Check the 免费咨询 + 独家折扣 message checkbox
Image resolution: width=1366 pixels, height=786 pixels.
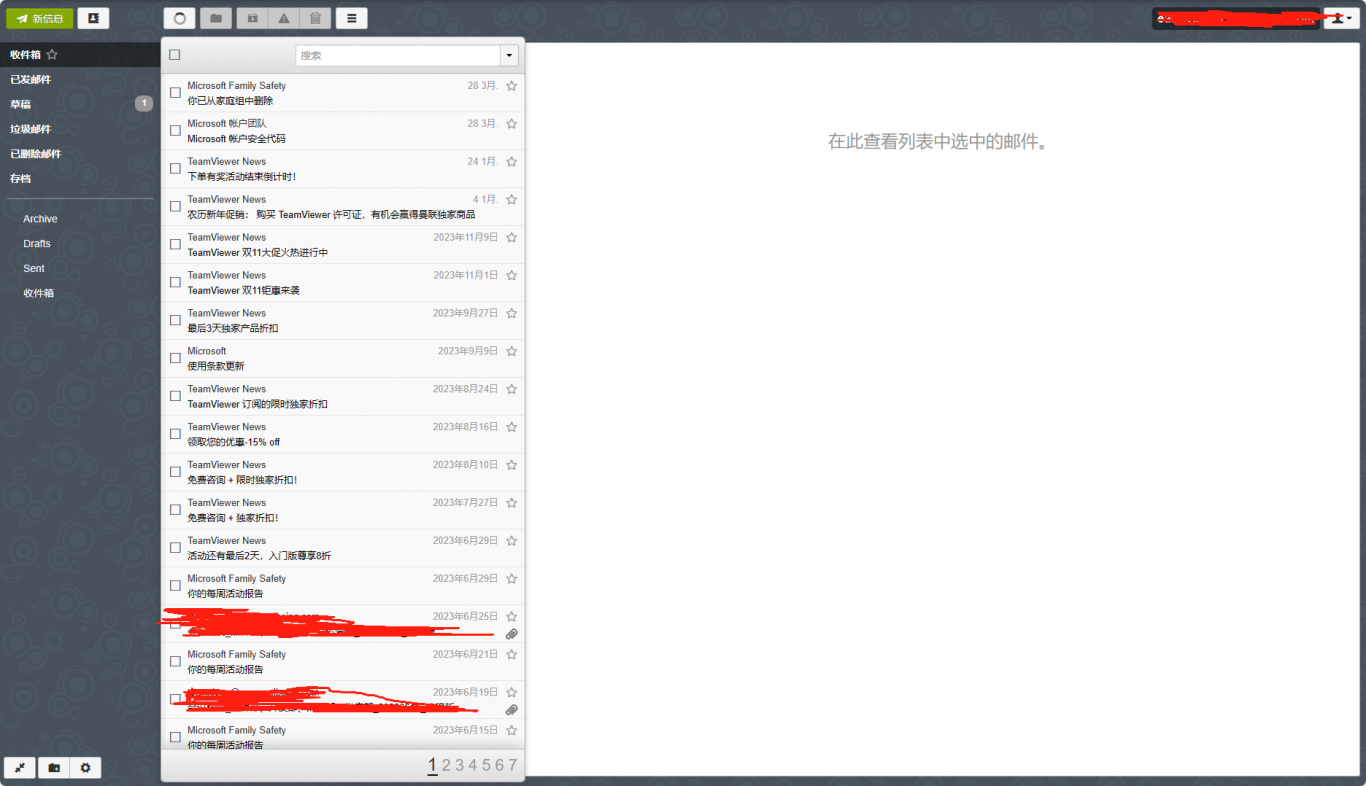click(175, 510)
